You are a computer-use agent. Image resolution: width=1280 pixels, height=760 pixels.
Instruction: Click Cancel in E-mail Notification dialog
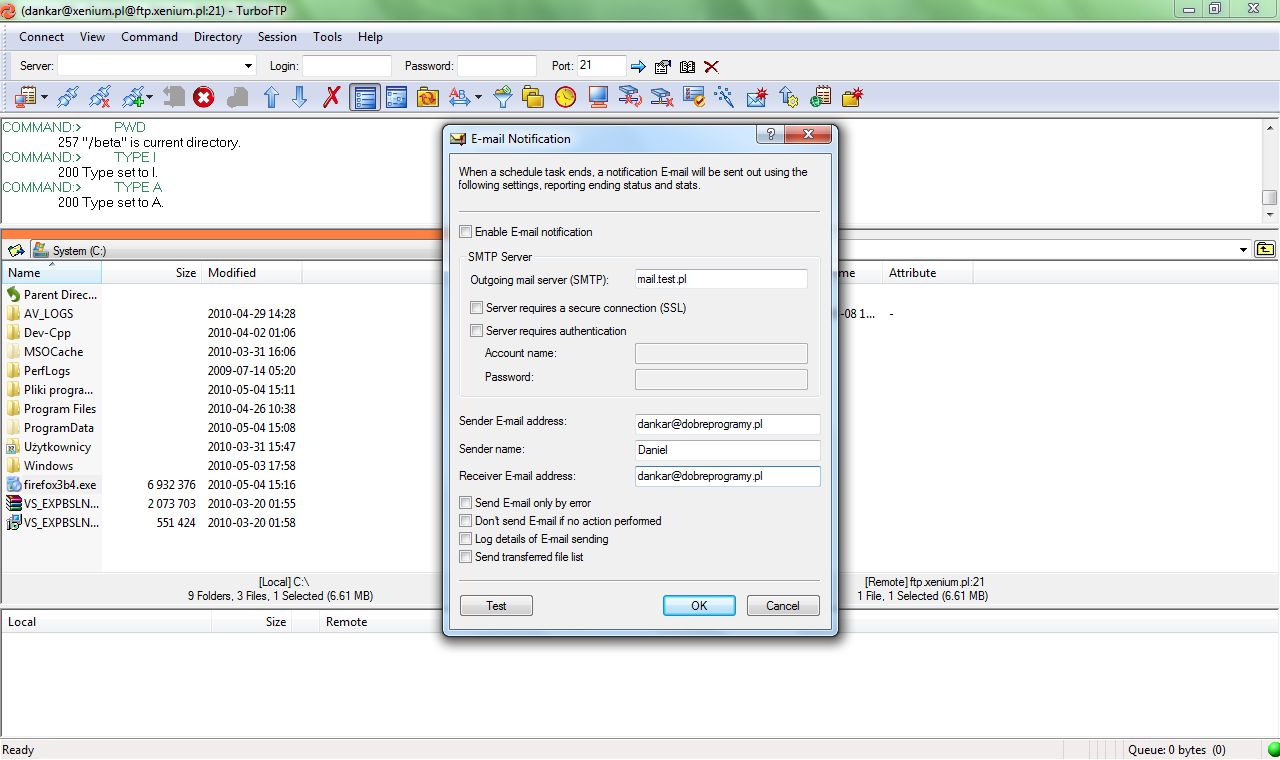pos(783,605)
